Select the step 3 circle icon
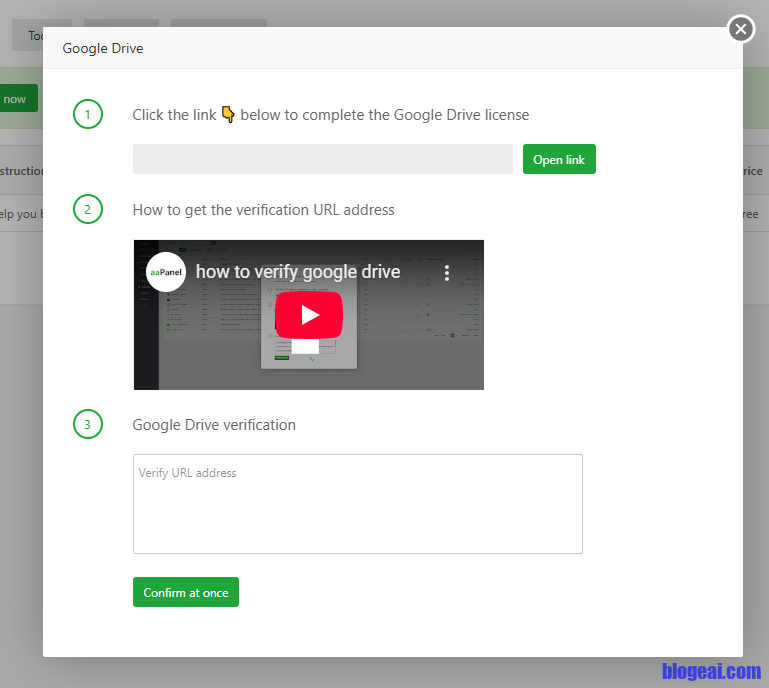Image resolution: width=769 pixels, height=688 pixels. 88,425
